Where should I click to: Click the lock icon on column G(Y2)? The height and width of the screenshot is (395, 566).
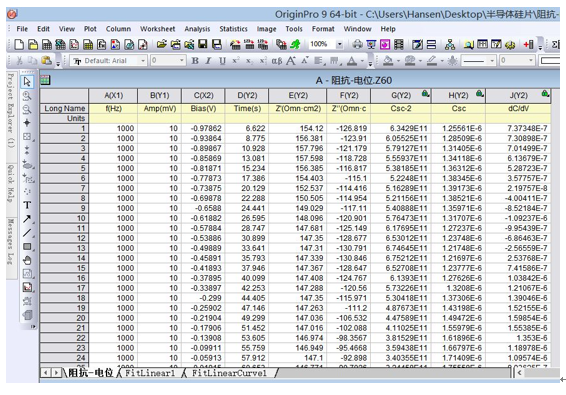click(426, 94)
